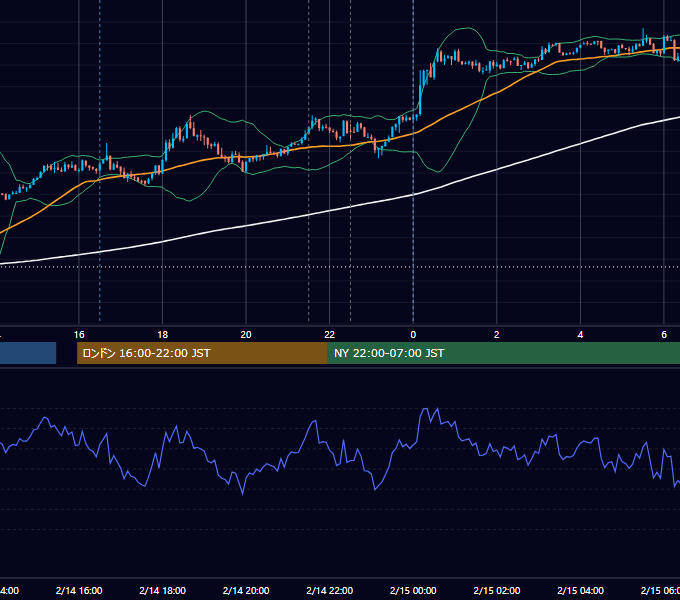This screenshot has height=600, width=680.
Task: Click the NY 22:00-07:00 JST session bar
Action: [503, 353]
